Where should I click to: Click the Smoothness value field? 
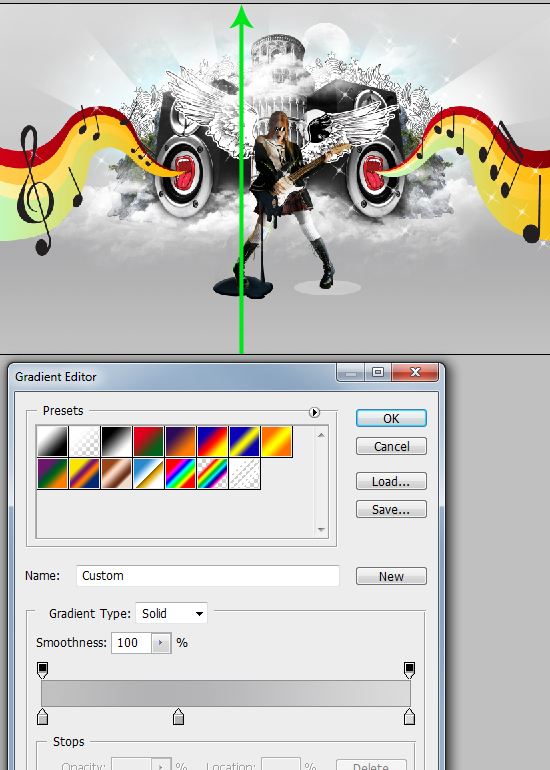coord(131,643)
